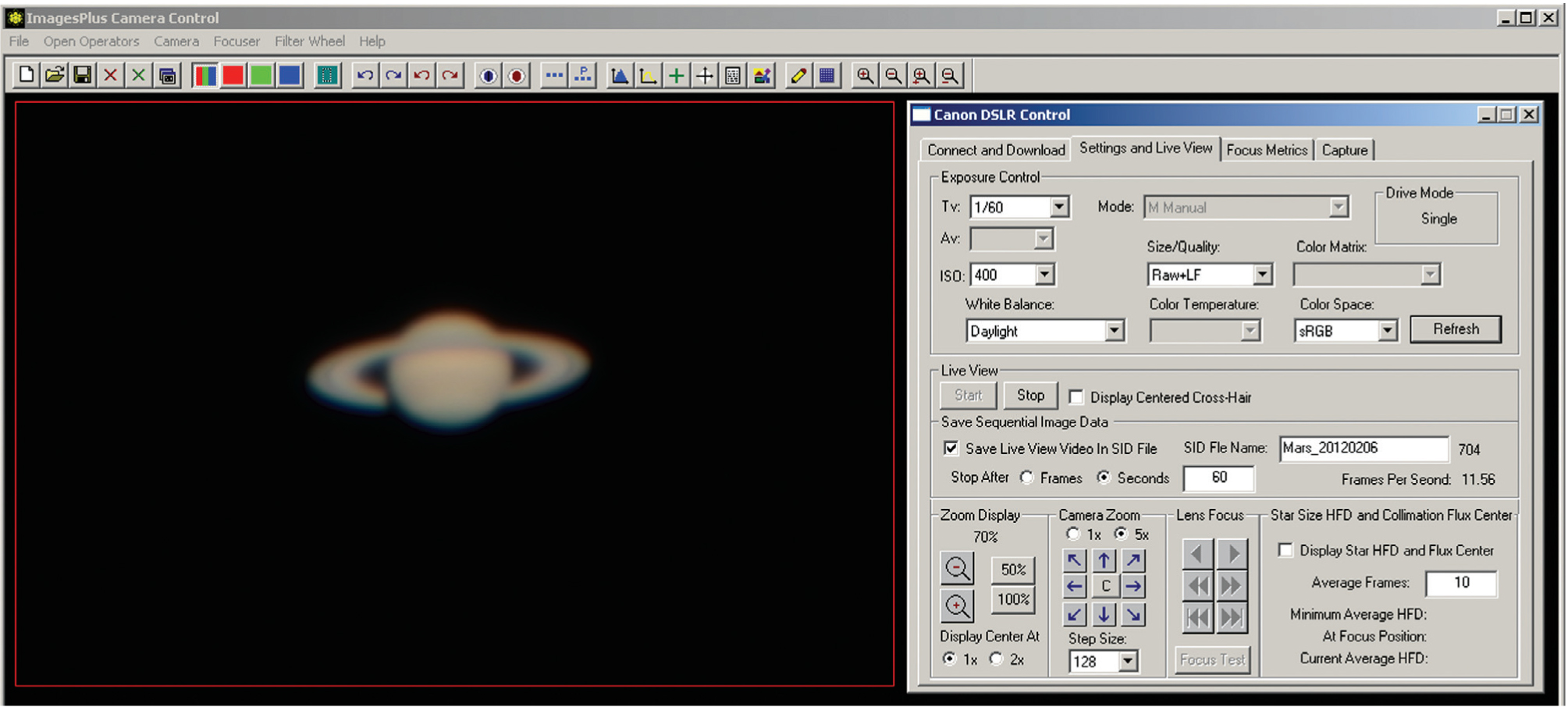Click the blue grid icon
This screenshot has height=707, width=1568.
(827, 76)
